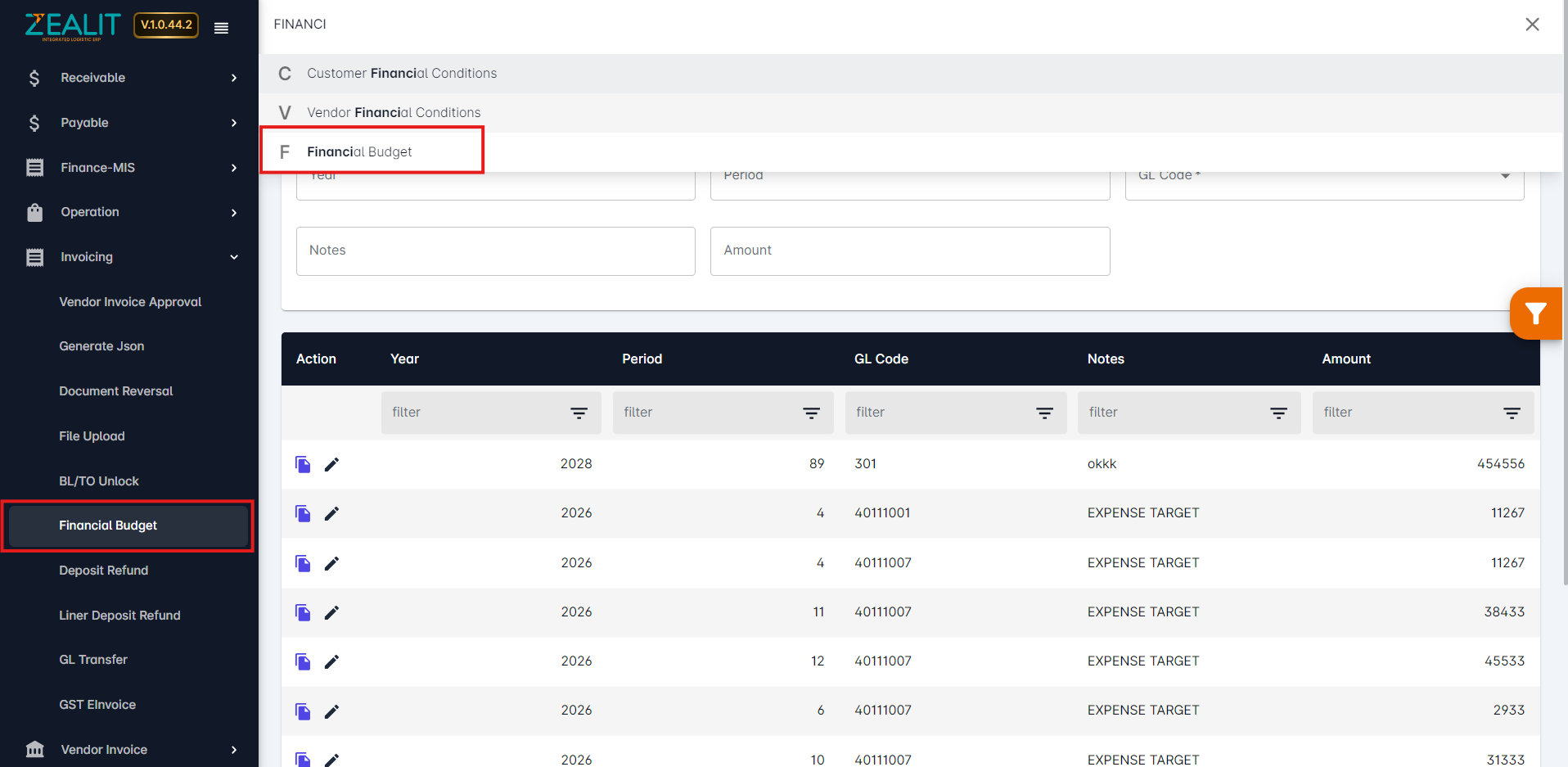Duplicate the row with amount 45533
The image size is (1568, 767).
point(303,661)
